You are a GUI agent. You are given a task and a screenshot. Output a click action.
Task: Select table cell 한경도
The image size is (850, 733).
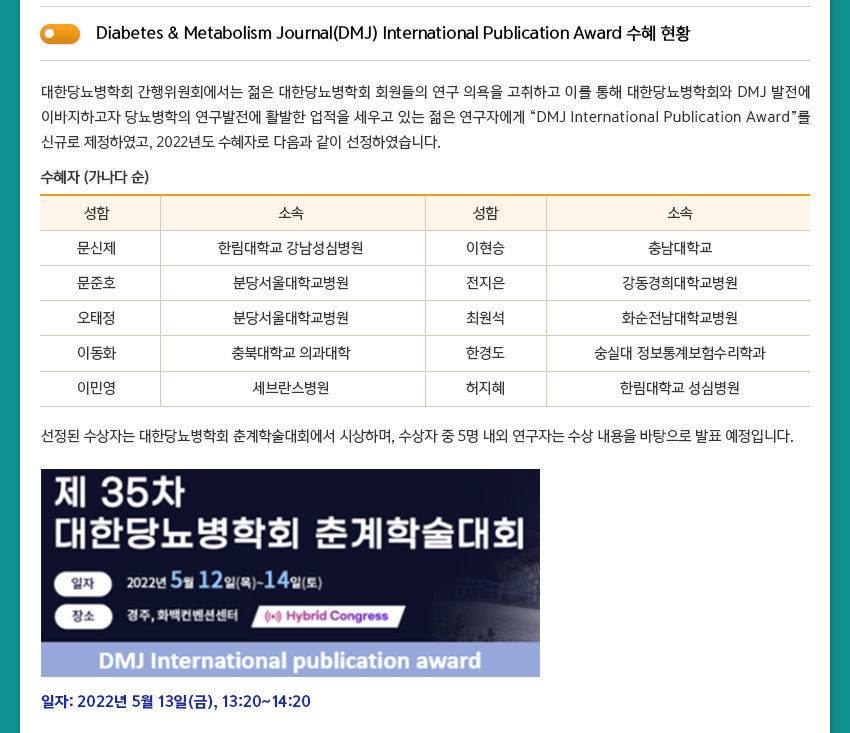point(485,353)
